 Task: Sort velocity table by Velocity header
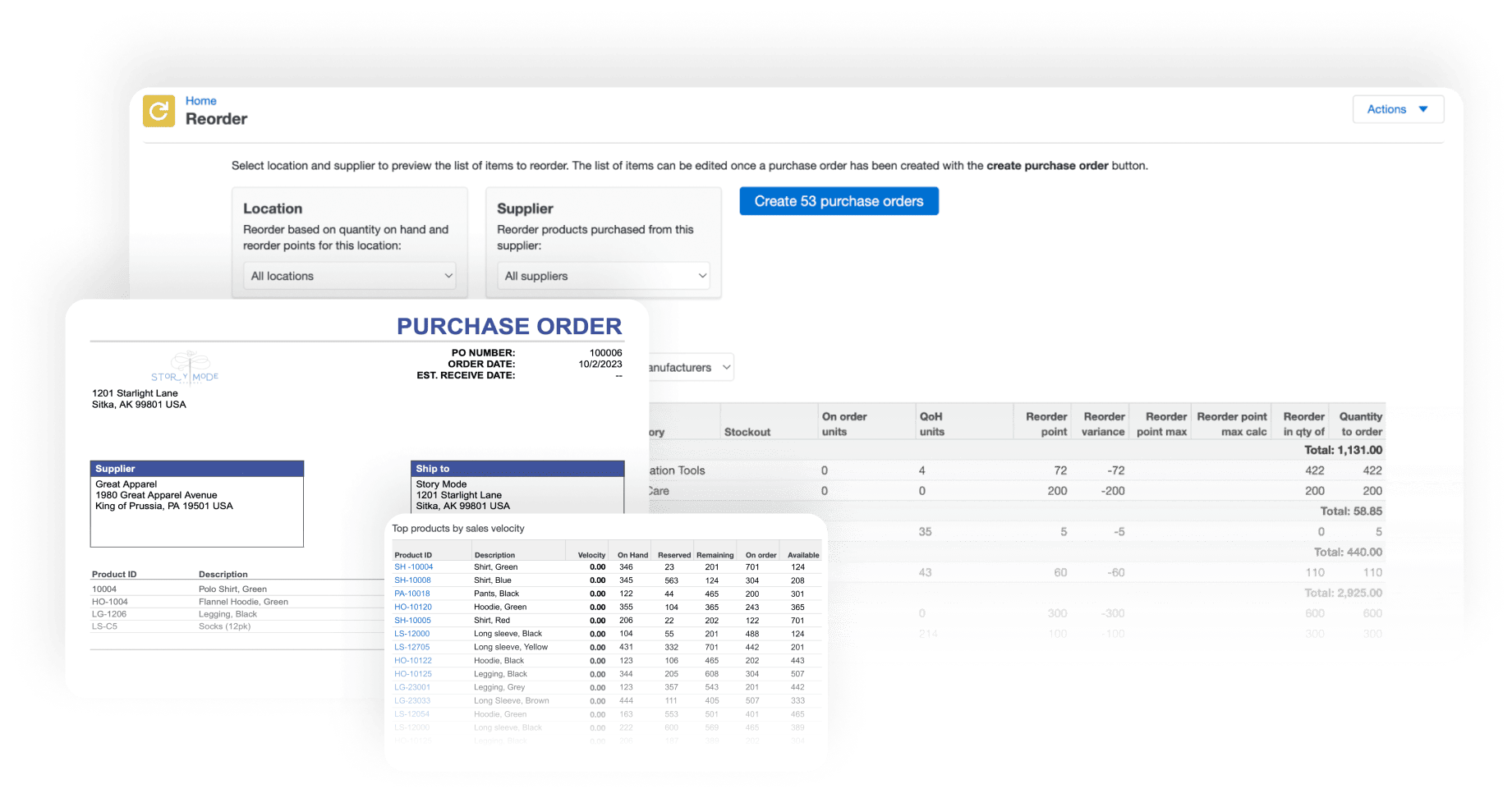click(591, 555)
